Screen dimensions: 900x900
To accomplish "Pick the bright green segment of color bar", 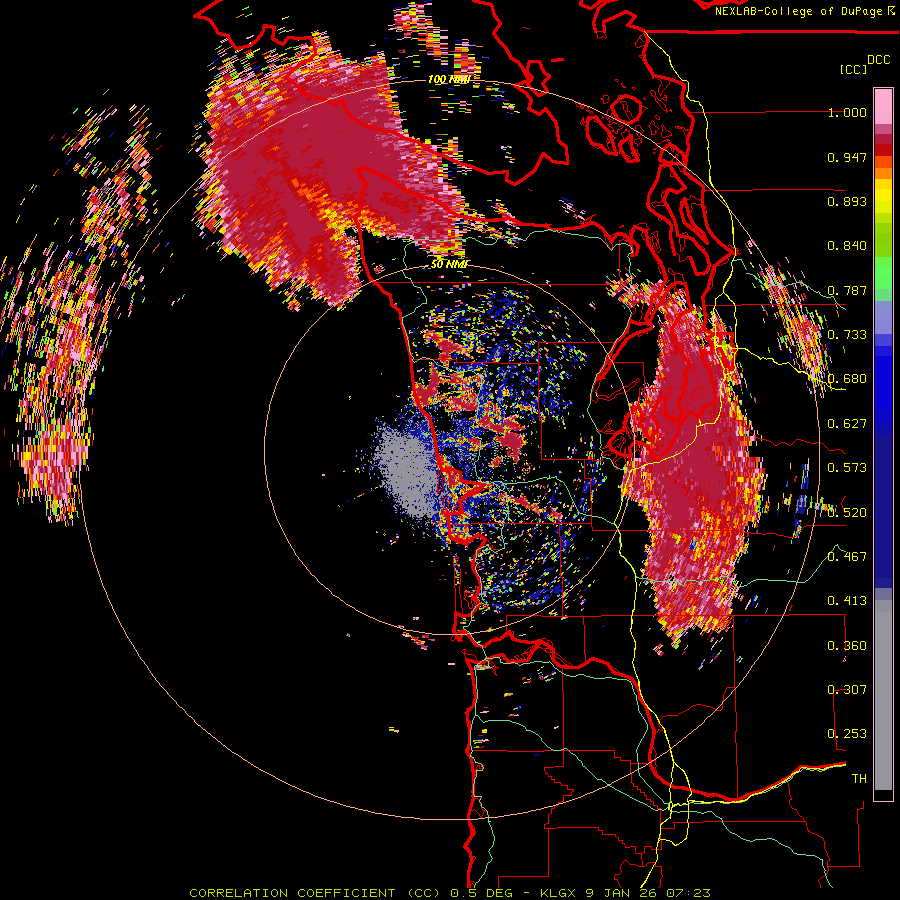I will point(883,272).
